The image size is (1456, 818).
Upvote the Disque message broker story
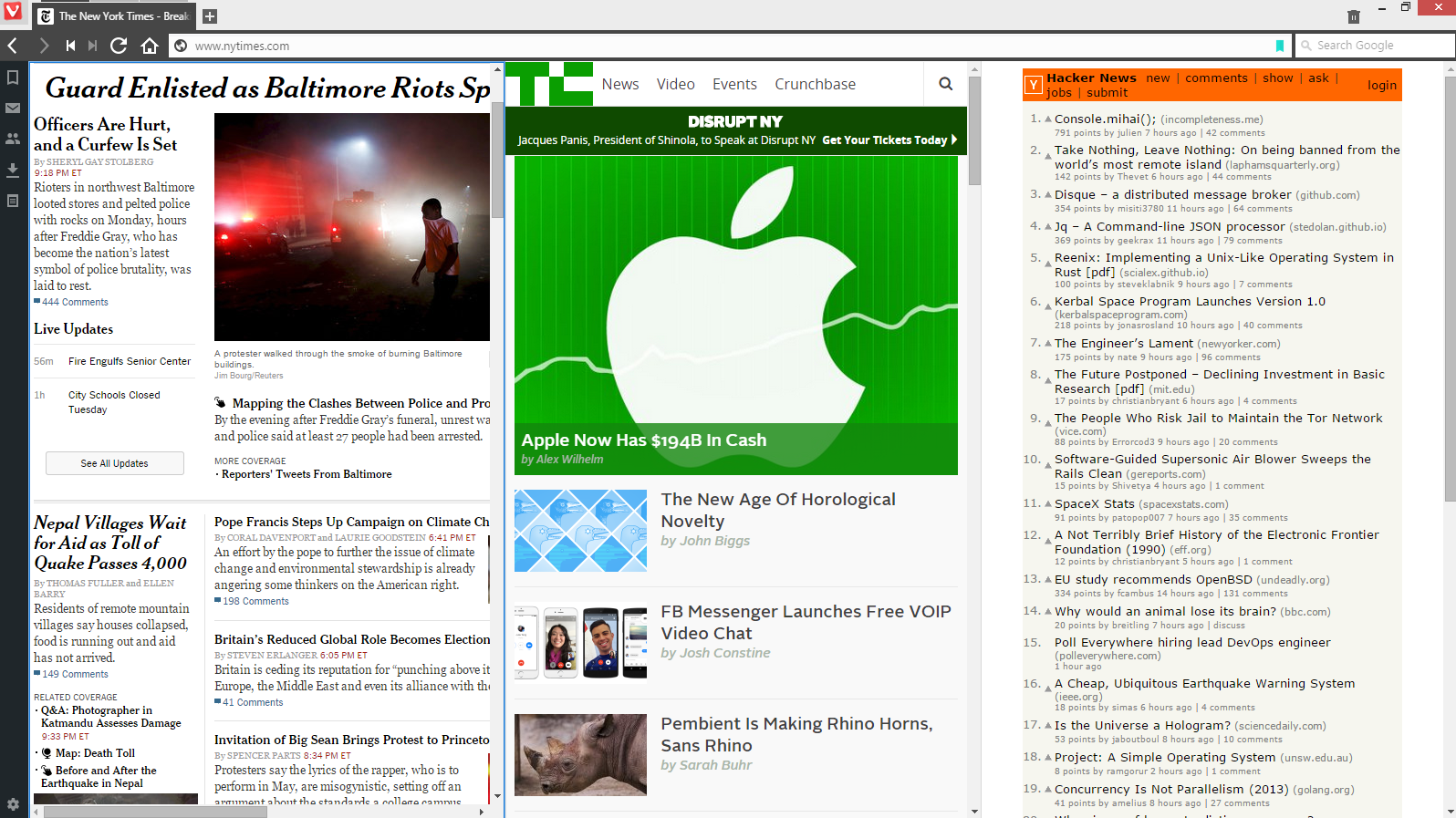[1048, 195]
